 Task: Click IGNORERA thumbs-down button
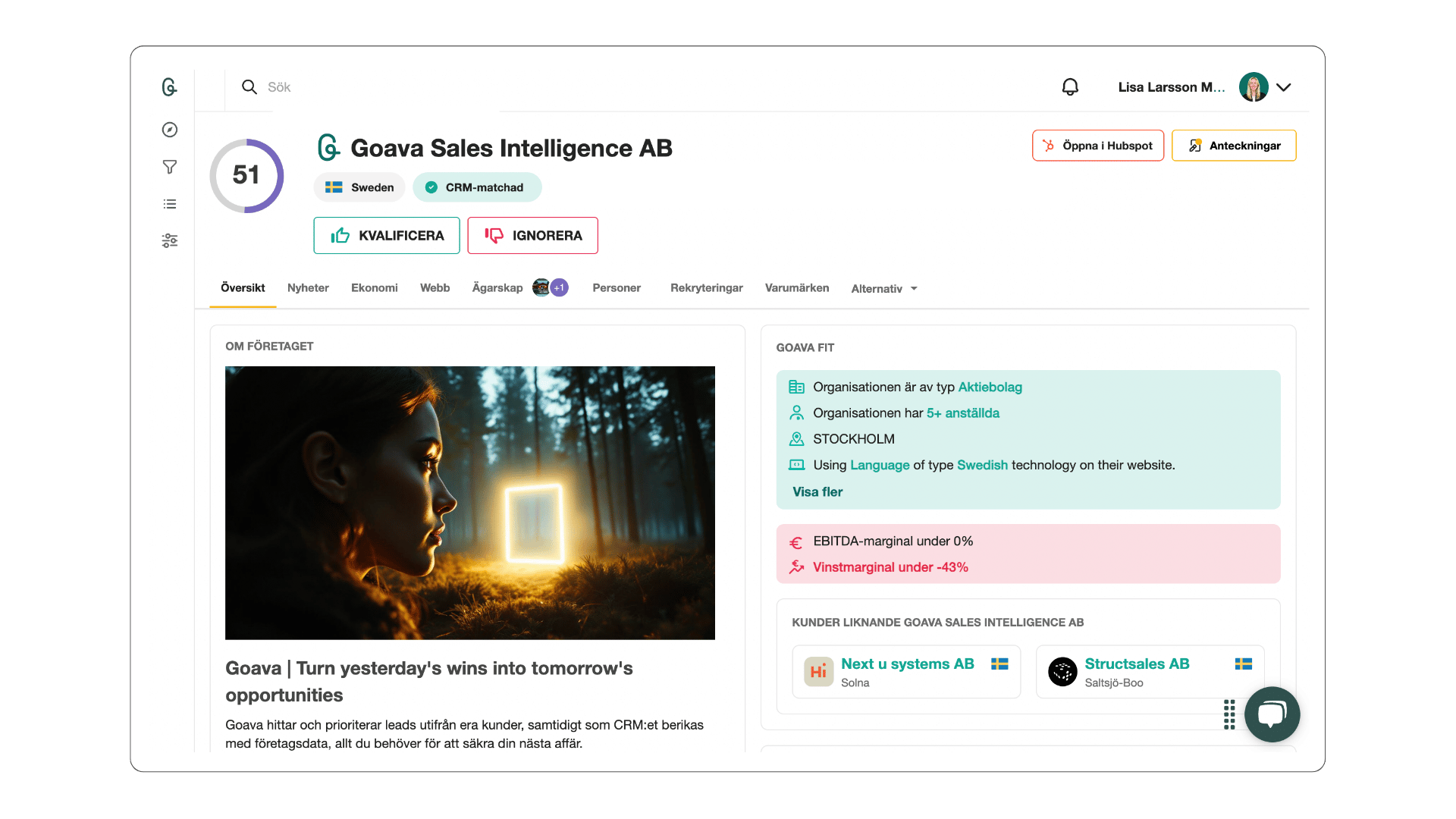(x=532, y=235)
